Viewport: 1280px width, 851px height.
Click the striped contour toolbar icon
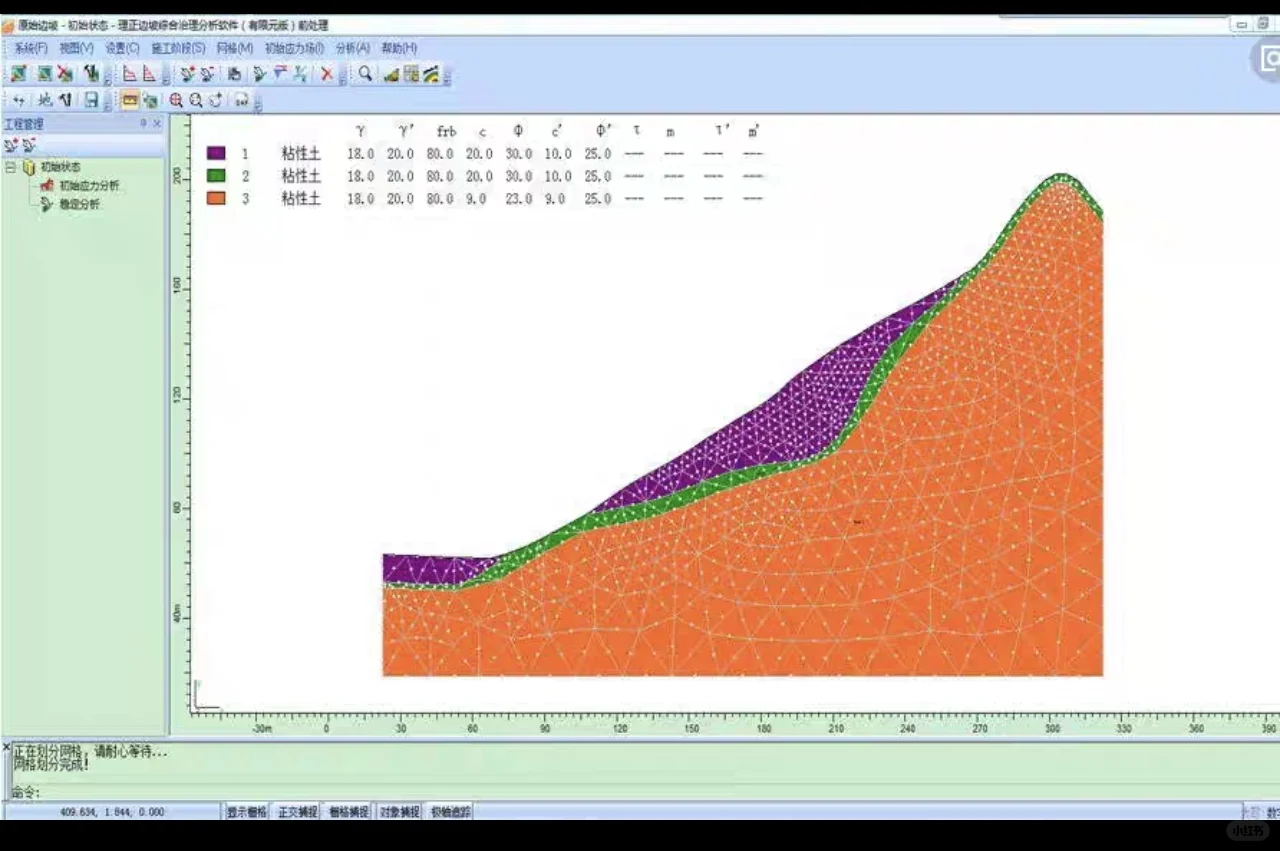431,73
